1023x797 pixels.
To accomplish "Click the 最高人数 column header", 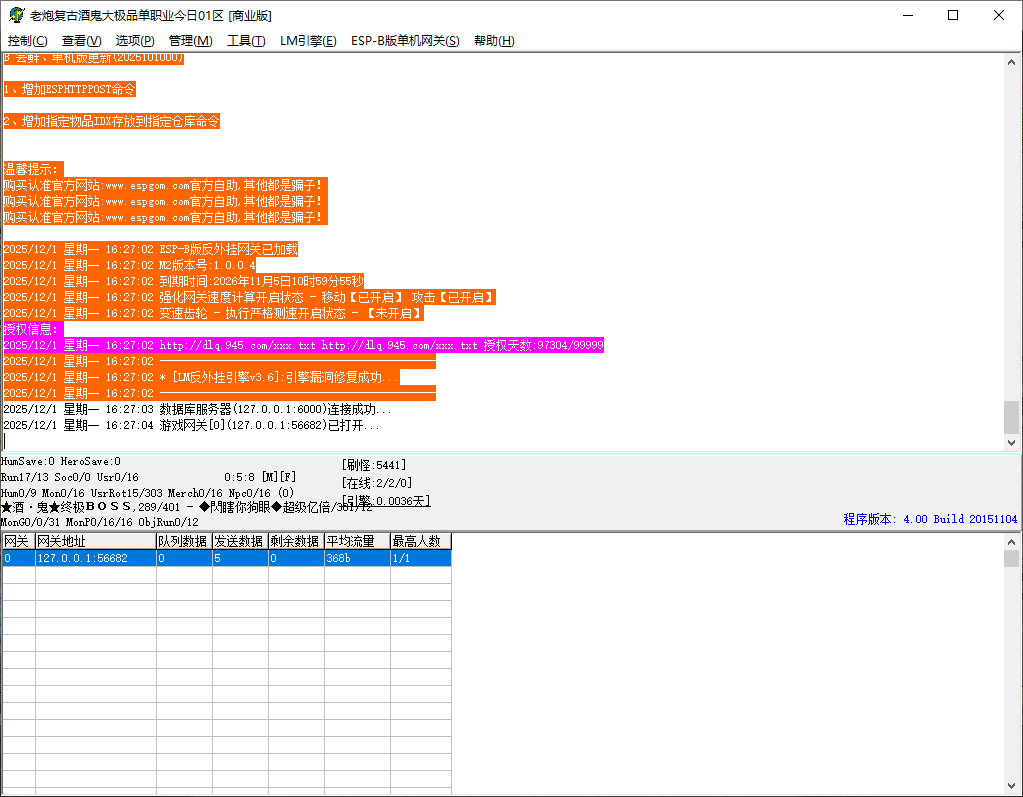I will [x=420, y=541].
